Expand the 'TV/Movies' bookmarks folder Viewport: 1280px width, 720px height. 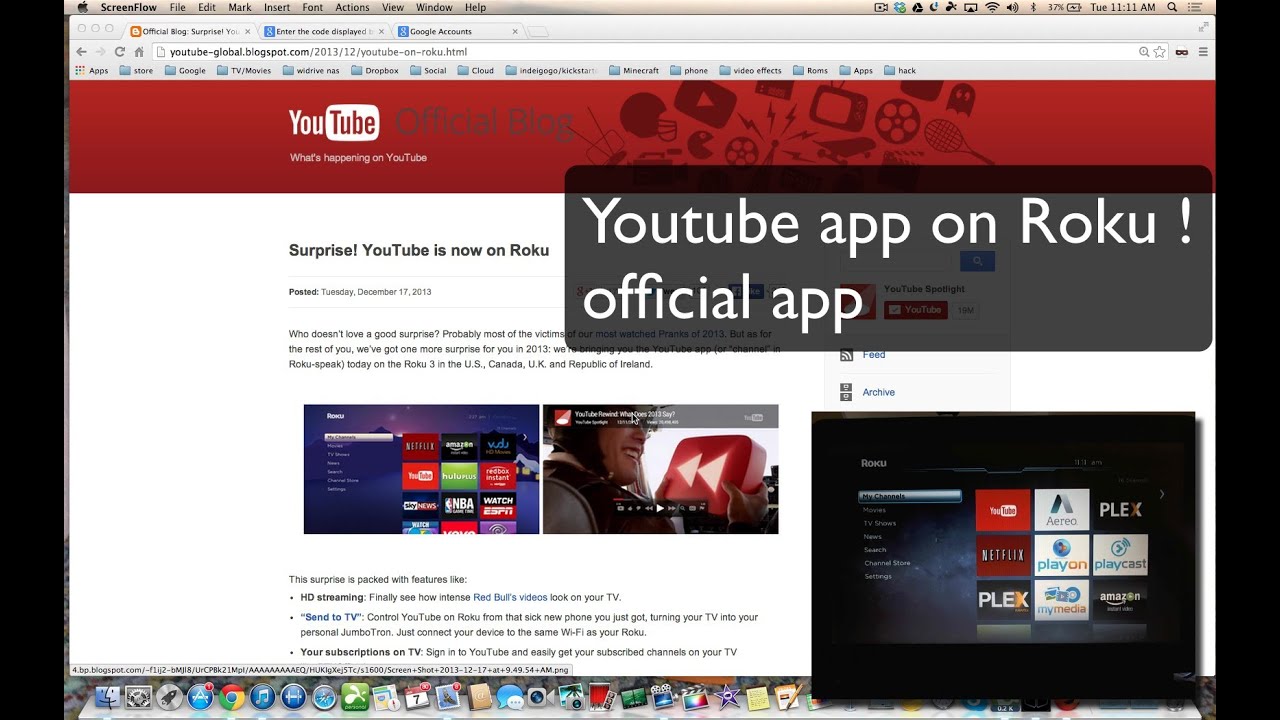[x=243, y=71]
